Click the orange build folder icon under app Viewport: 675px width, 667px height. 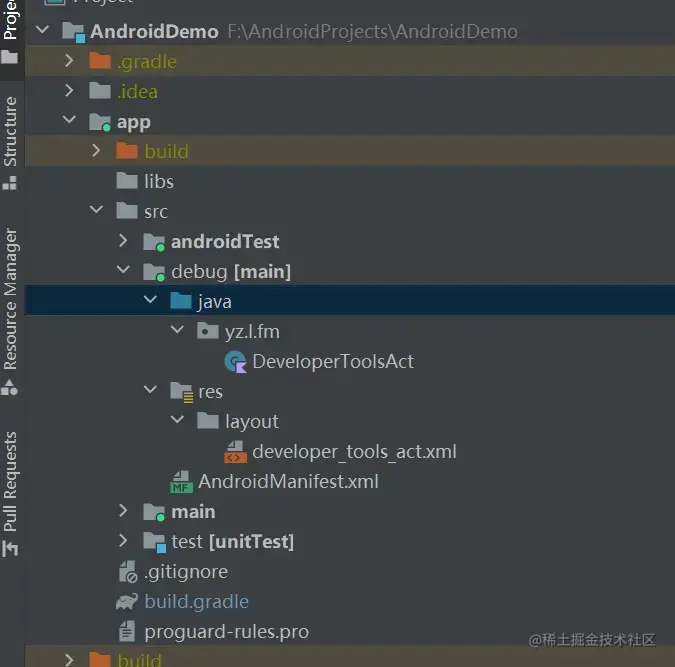pos(127,151)
